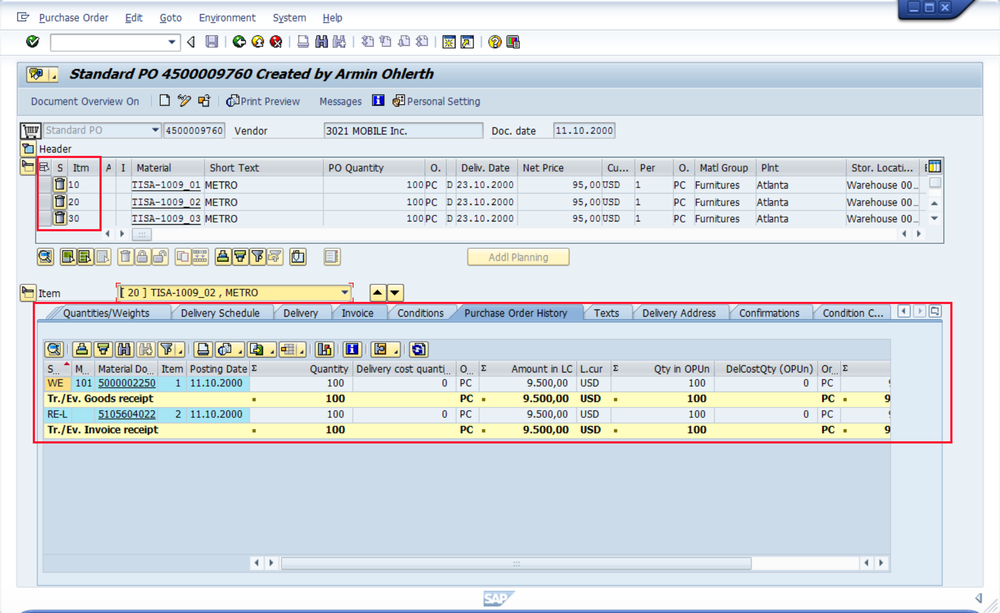Click the Print Preview button
The width and height of the screenshot is (1000, 613).
click(x=263, y=101)
